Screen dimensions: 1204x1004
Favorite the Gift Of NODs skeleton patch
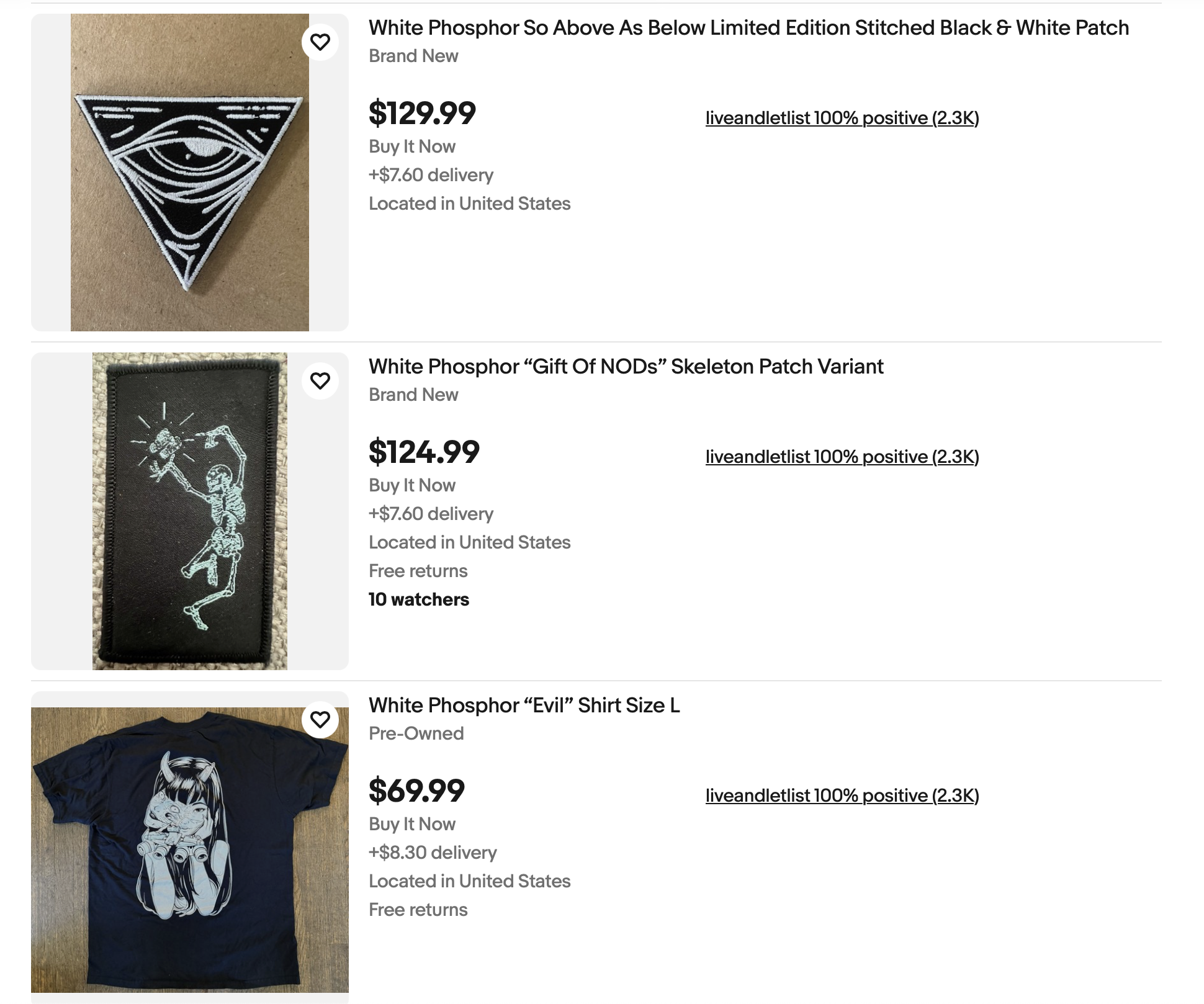pos(320,381)
